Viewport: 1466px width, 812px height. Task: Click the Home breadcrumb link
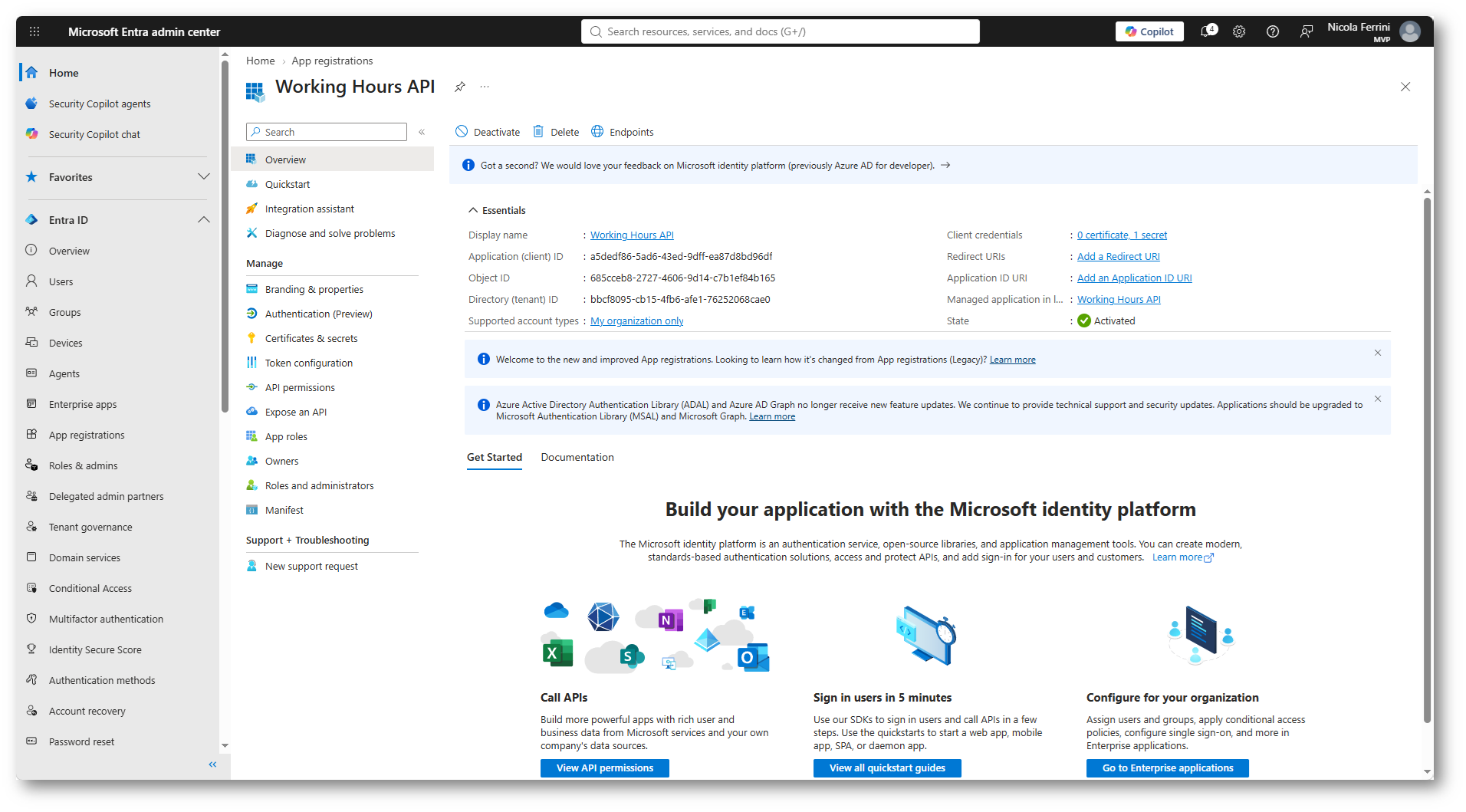pos(261,61)
